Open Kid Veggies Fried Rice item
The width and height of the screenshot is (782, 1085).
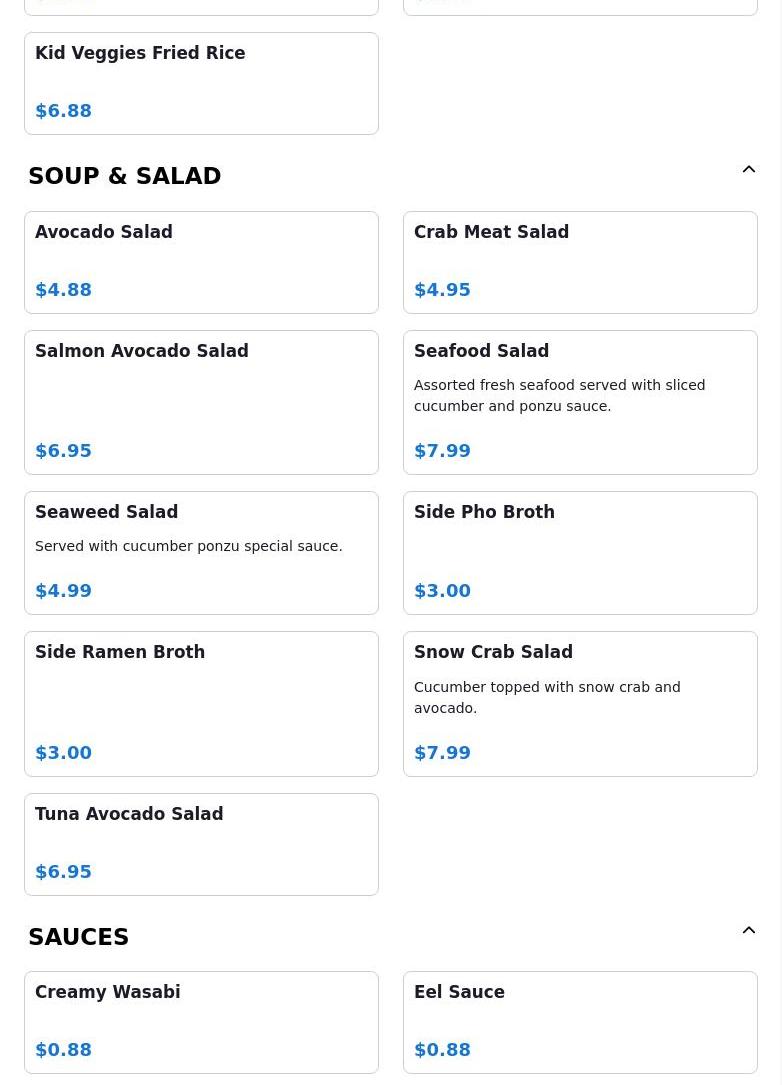point(201,83)
